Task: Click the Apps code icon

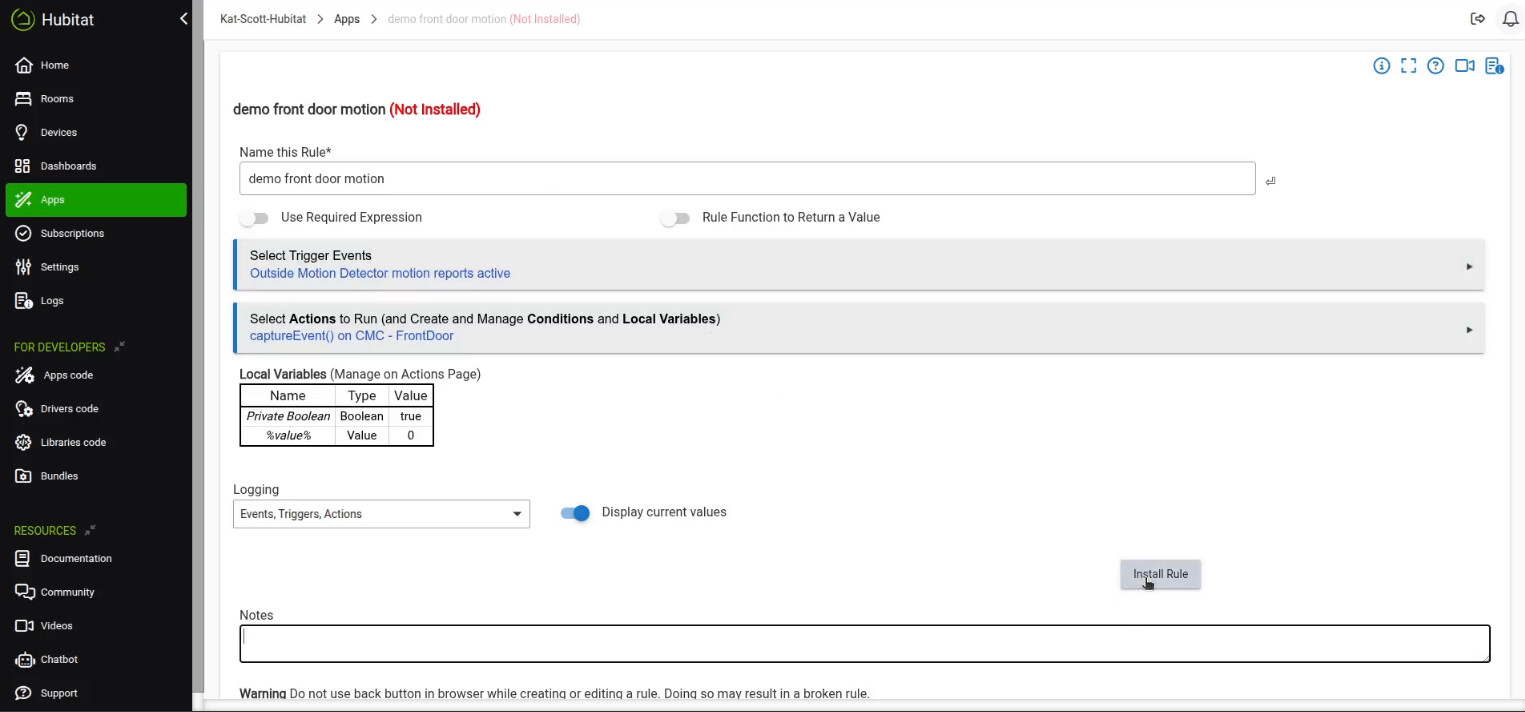Action: coord(23,375)
